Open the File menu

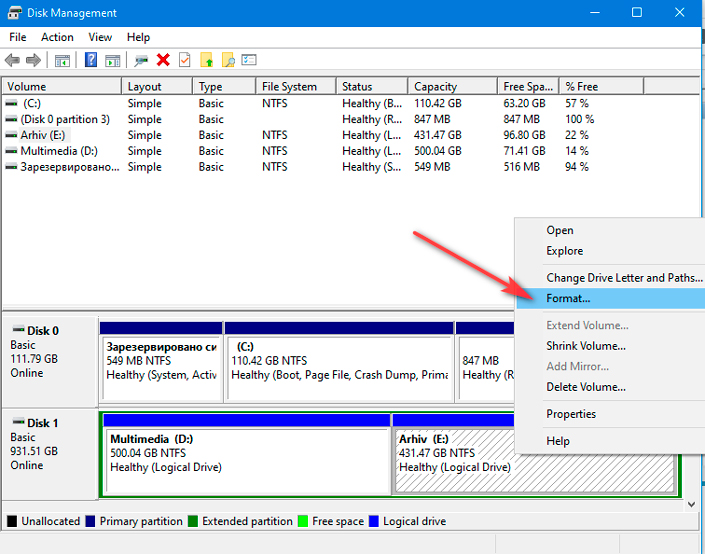pyautogui.click(x=18, y=37)
